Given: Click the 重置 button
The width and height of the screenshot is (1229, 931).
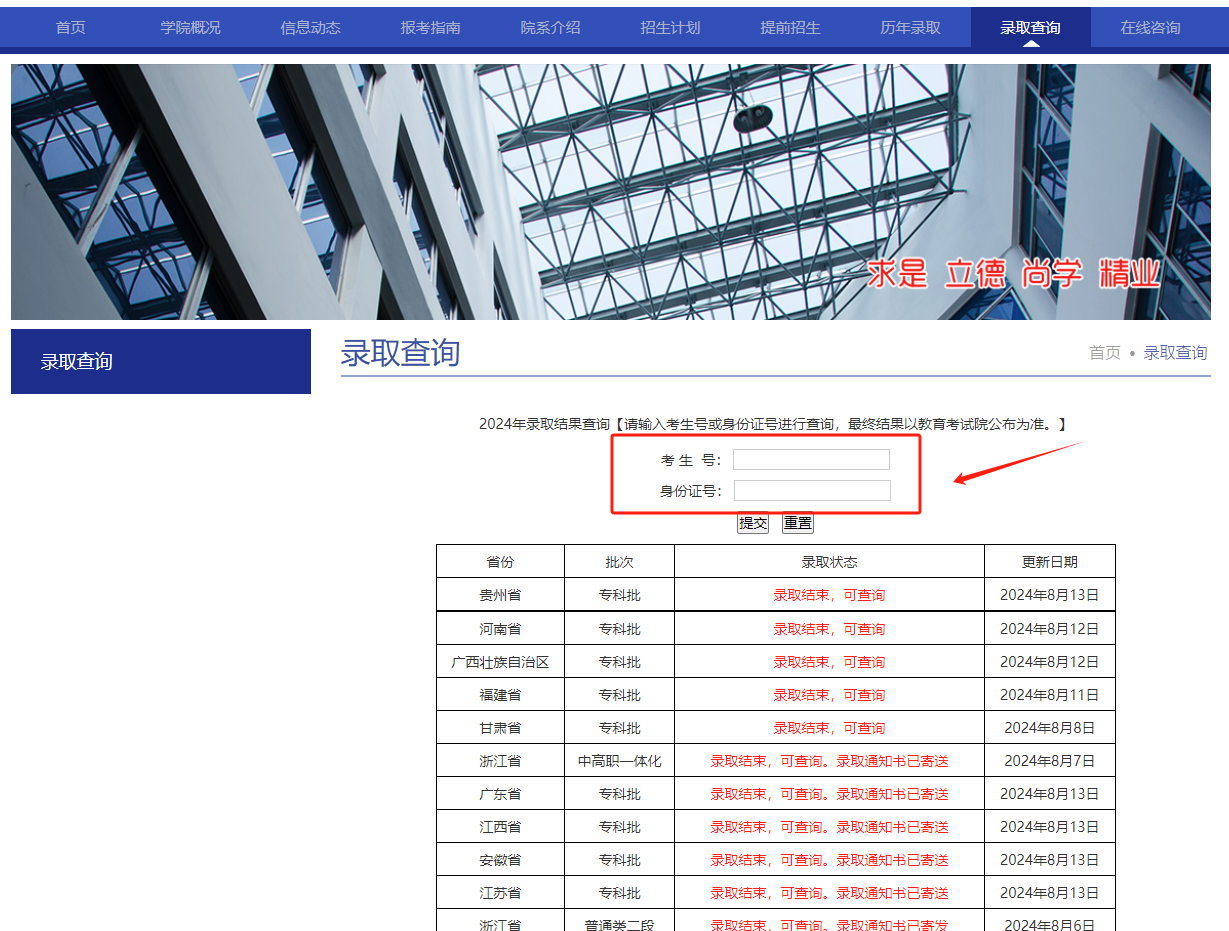Looking at the screenshot, I should [798, 523].
